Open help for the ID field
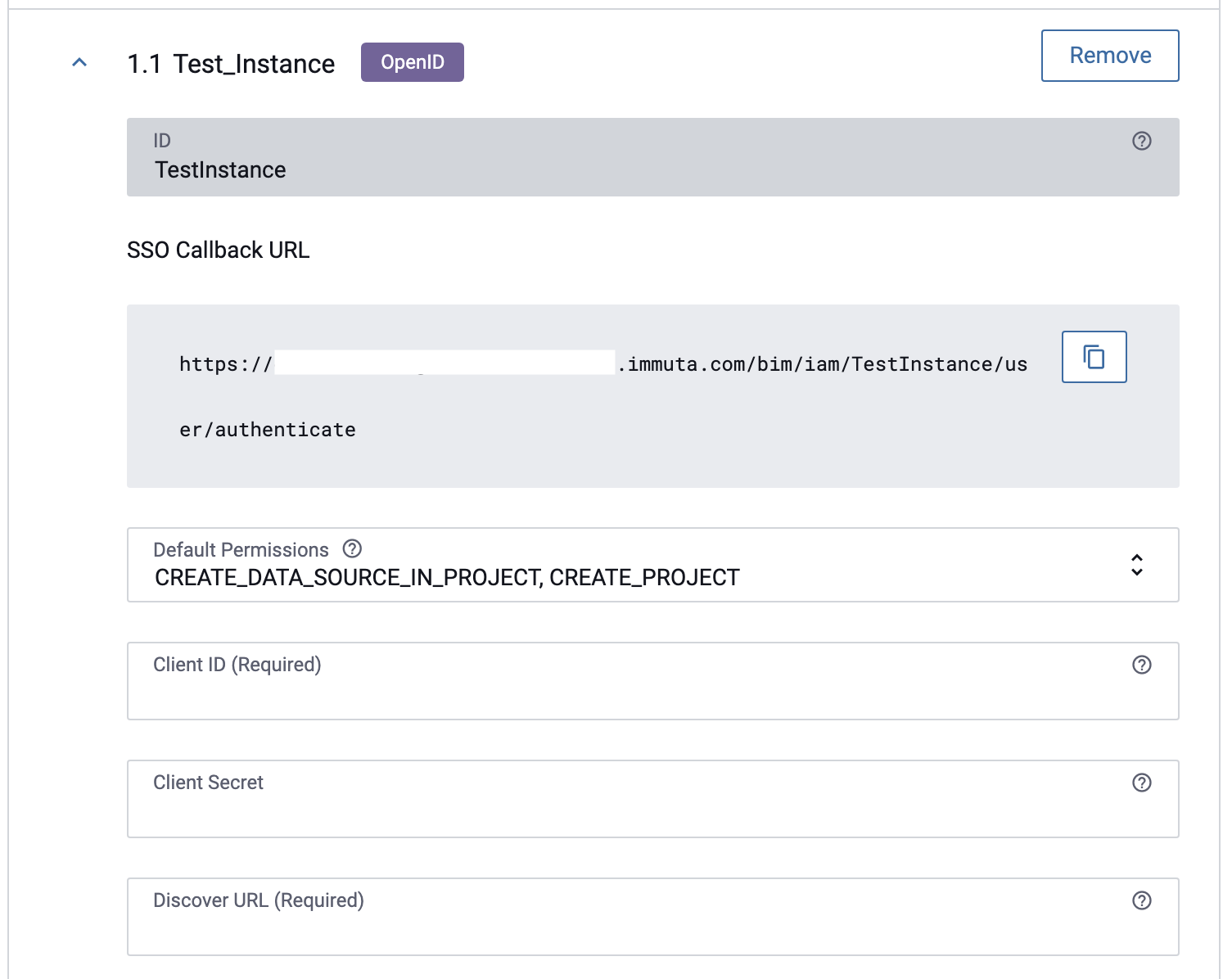 pyautogui.click(x=1141, y=141)
